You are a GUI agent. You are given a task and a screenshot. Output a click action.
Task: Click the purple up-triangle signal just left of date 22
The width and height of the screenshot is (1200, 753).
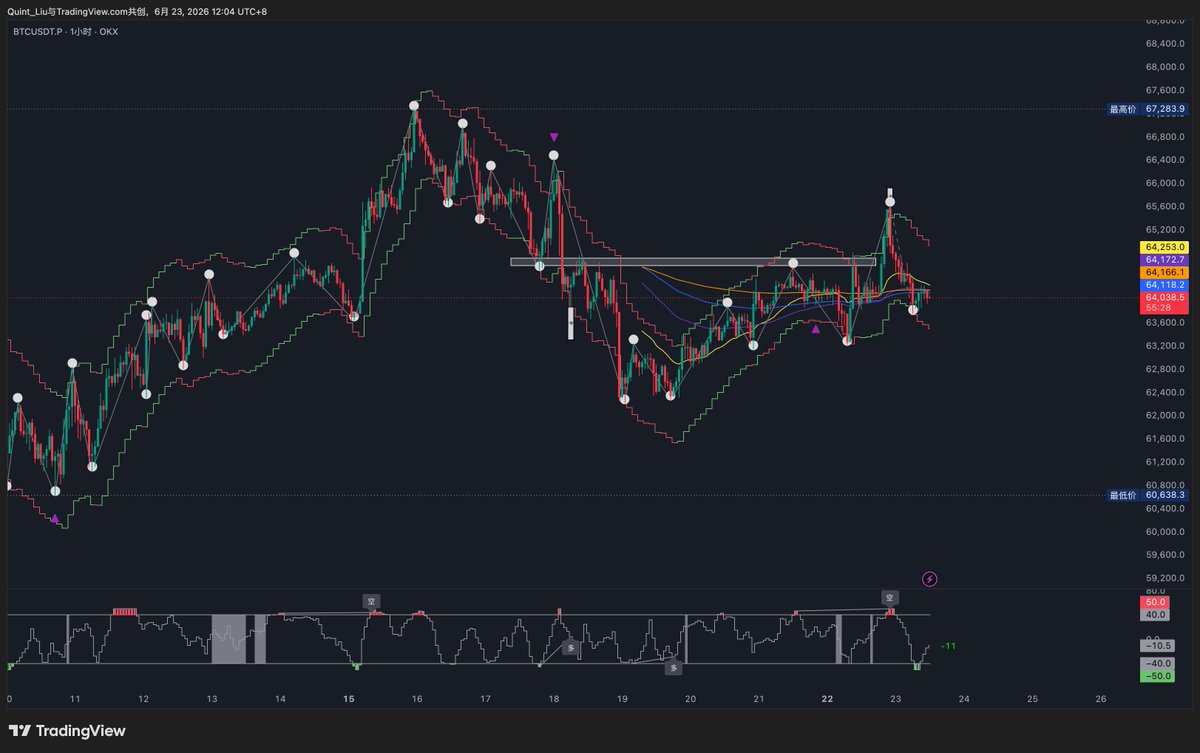pos(816,328)
